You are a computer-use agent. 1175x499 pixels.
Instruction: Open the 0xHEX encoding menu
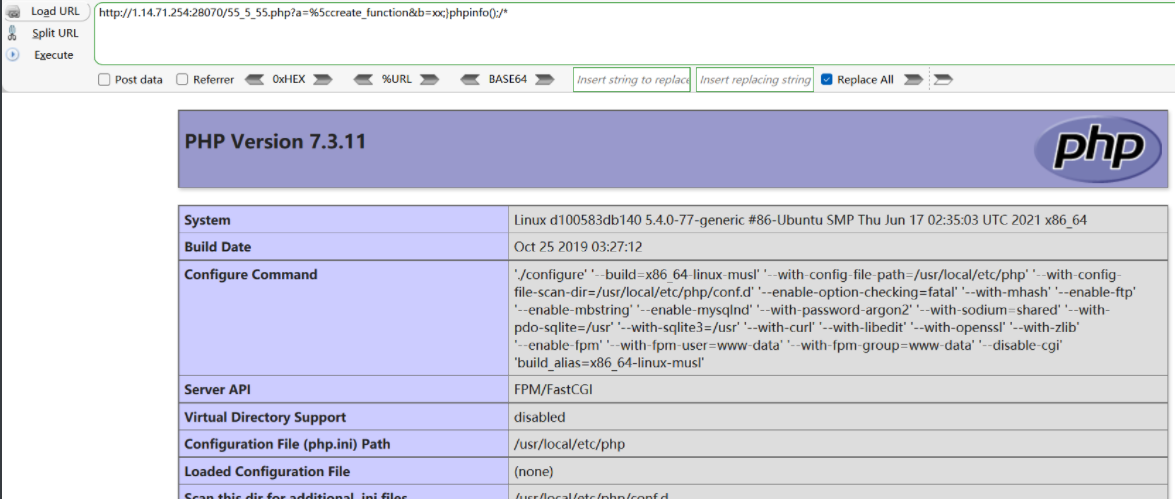point(289,79)
